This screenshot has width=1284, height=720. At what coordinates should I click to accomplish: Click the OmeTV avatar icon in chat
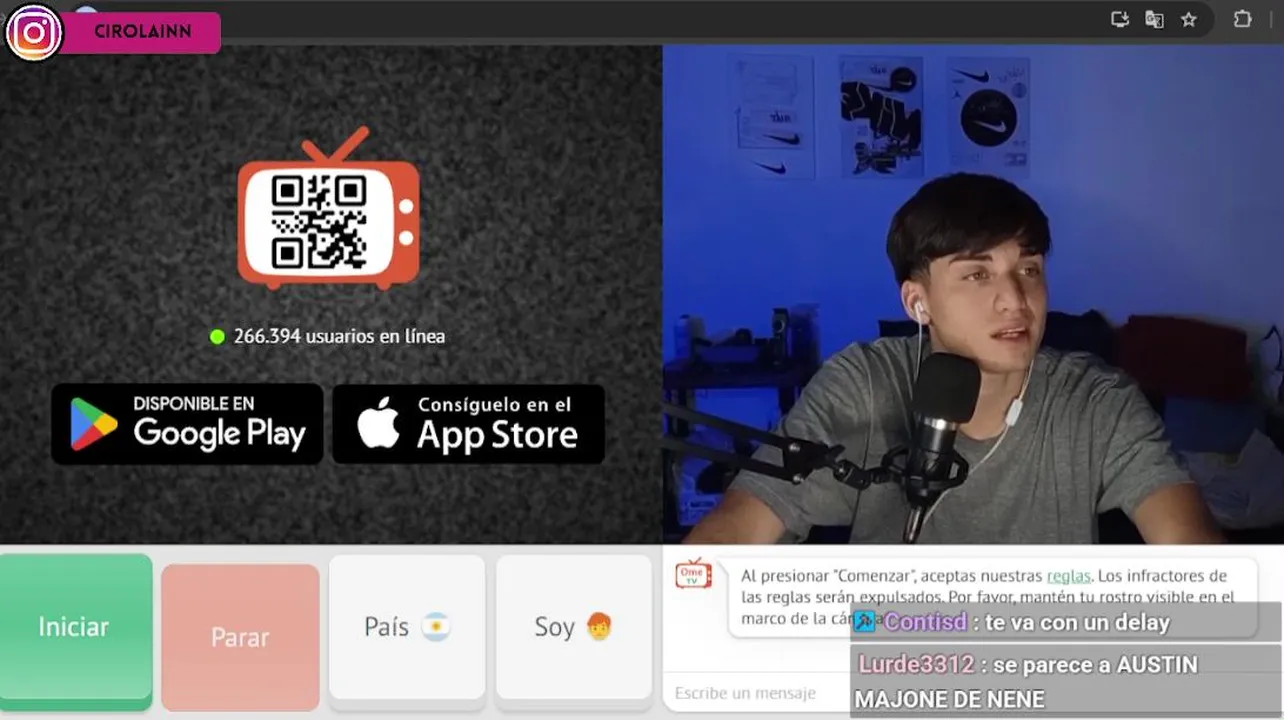click(693, 574)
